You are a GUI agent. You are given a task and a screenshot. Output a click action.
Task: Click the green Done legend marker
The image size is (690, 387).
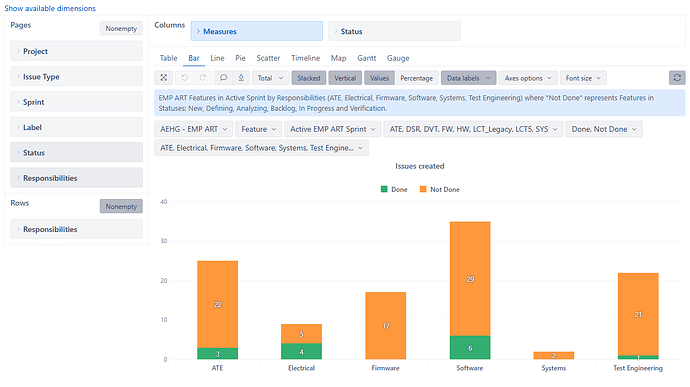click(x=384, y=189)
